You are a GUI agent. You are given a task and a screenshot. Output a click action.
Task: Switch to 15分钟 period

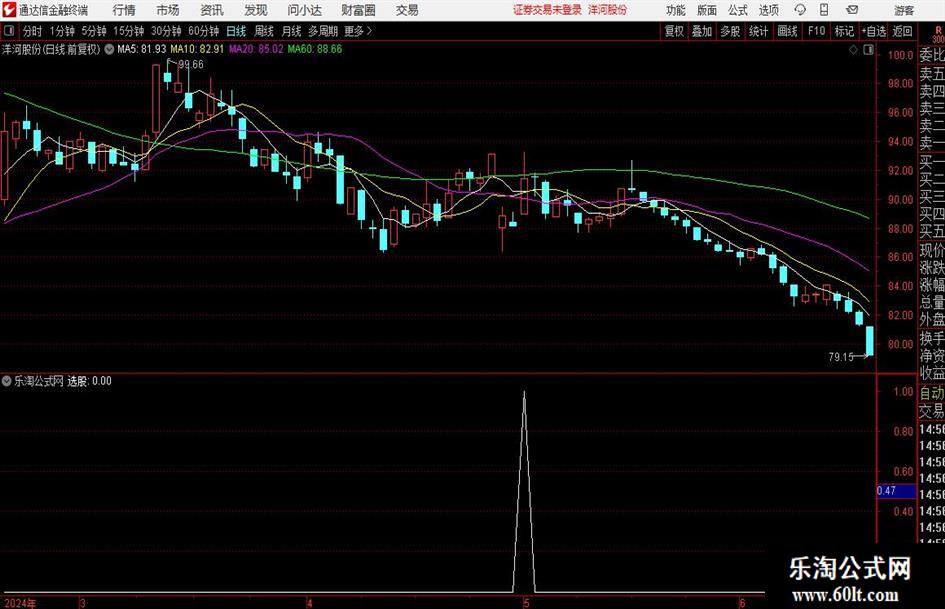click(x=128, y=31)
